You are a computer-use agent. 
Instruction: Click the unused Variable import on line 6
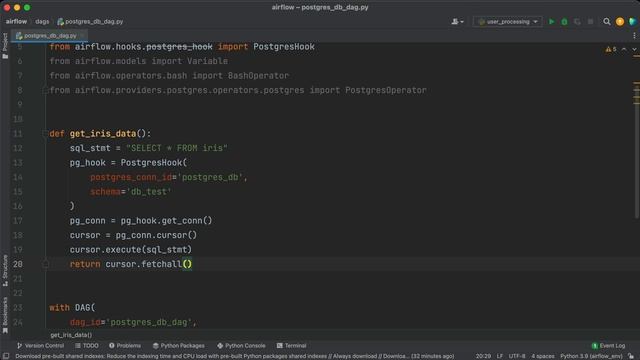(x=207, y=61)
